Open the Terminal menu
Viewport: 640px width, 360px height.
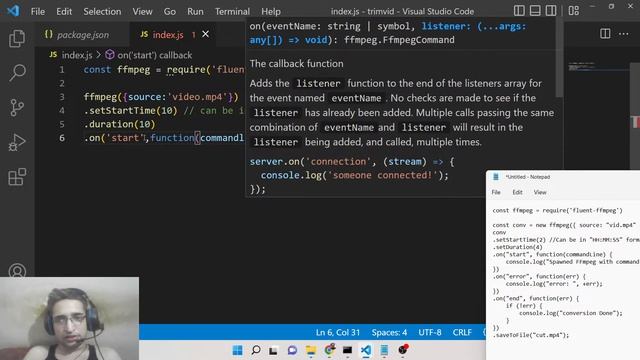point(232,11)
